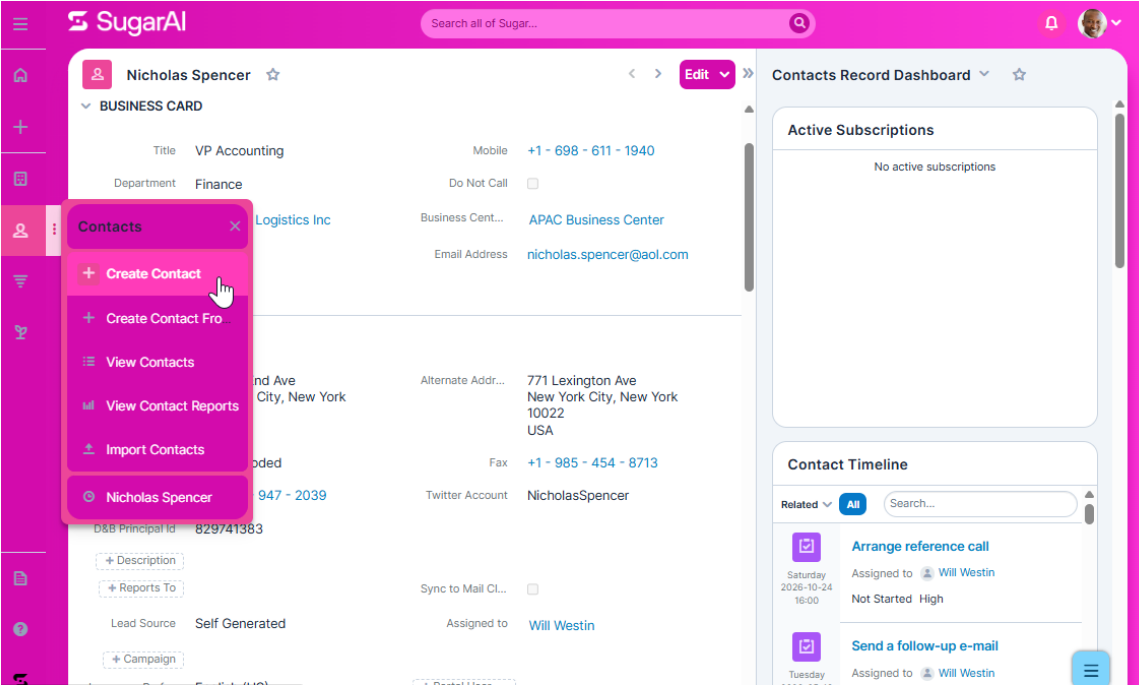Open the user avatar profile menu
1141x691 pixels.
point(1100,23)
